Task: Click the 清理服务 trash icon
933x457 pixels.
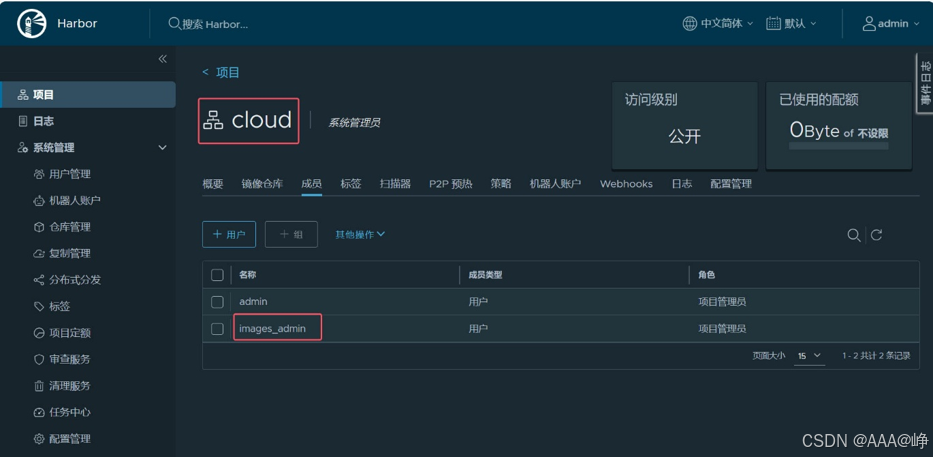Action: pos(39,386)
